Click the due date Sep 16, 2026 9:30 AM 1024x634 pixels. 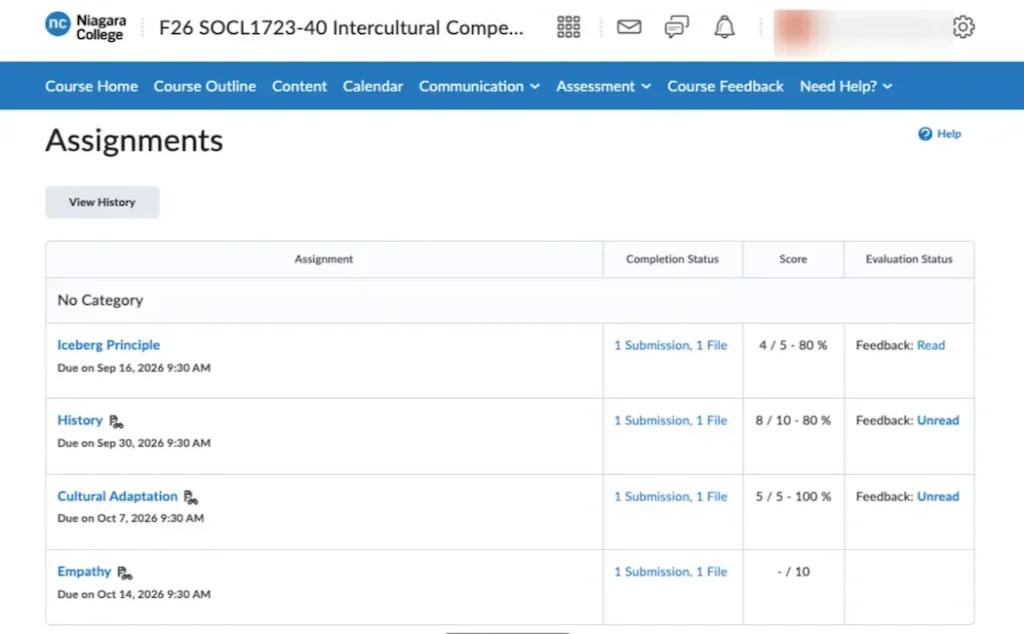153,368
